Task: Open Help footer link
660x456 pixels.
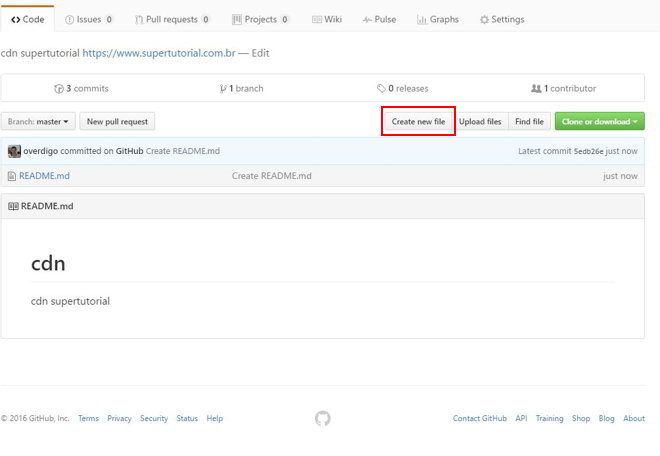Action: point(215,418)
